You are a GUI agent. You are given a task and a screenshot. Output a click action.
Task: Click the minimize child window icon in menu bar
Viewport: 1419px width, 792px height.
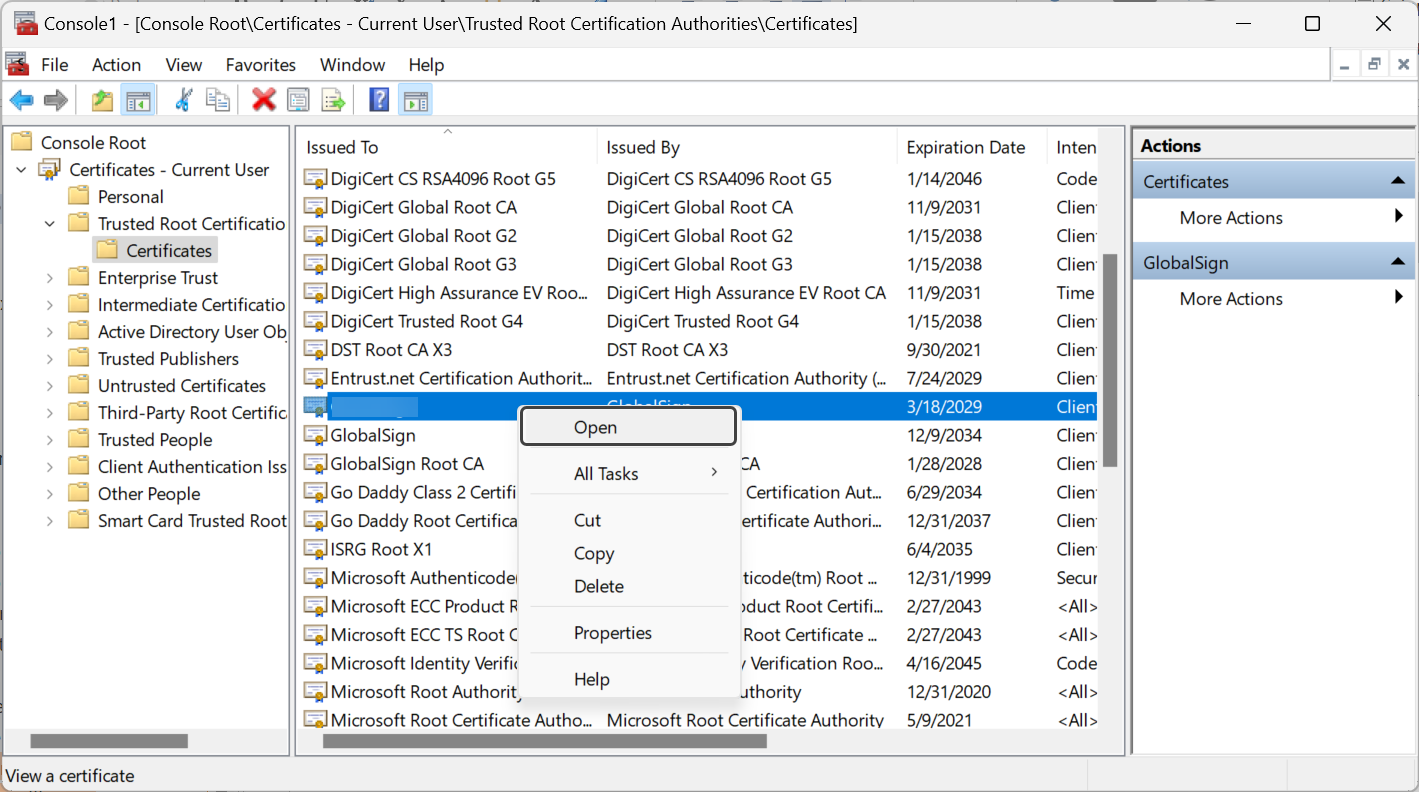coord(1346,64)
